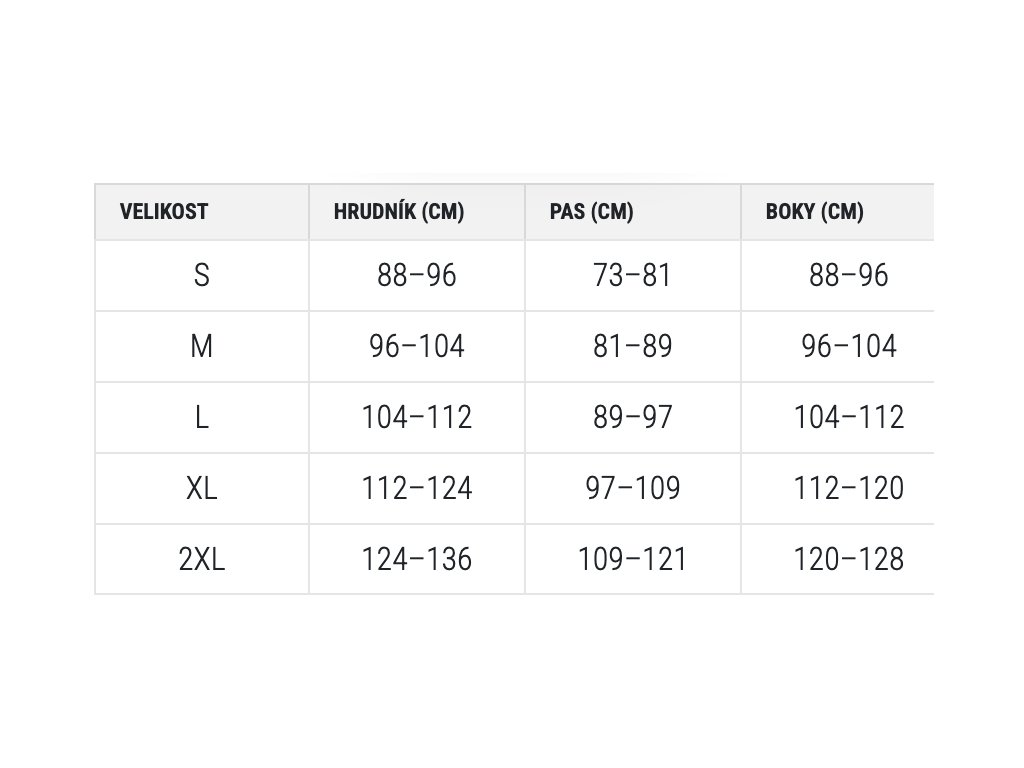Image resolution: width=1024 pixels, height=768 pixels.
Task: Click the VELIKOST column header
Action: [164, 212]
